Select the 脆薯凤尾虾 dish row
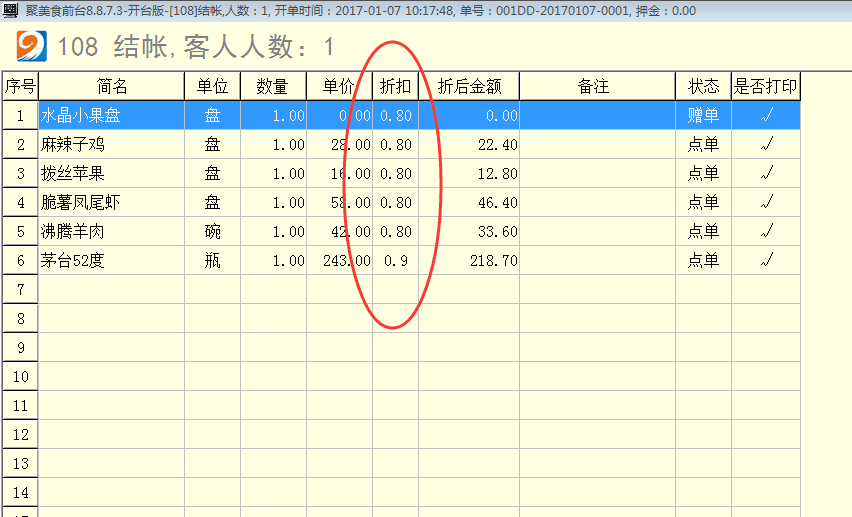 point(111,203)
